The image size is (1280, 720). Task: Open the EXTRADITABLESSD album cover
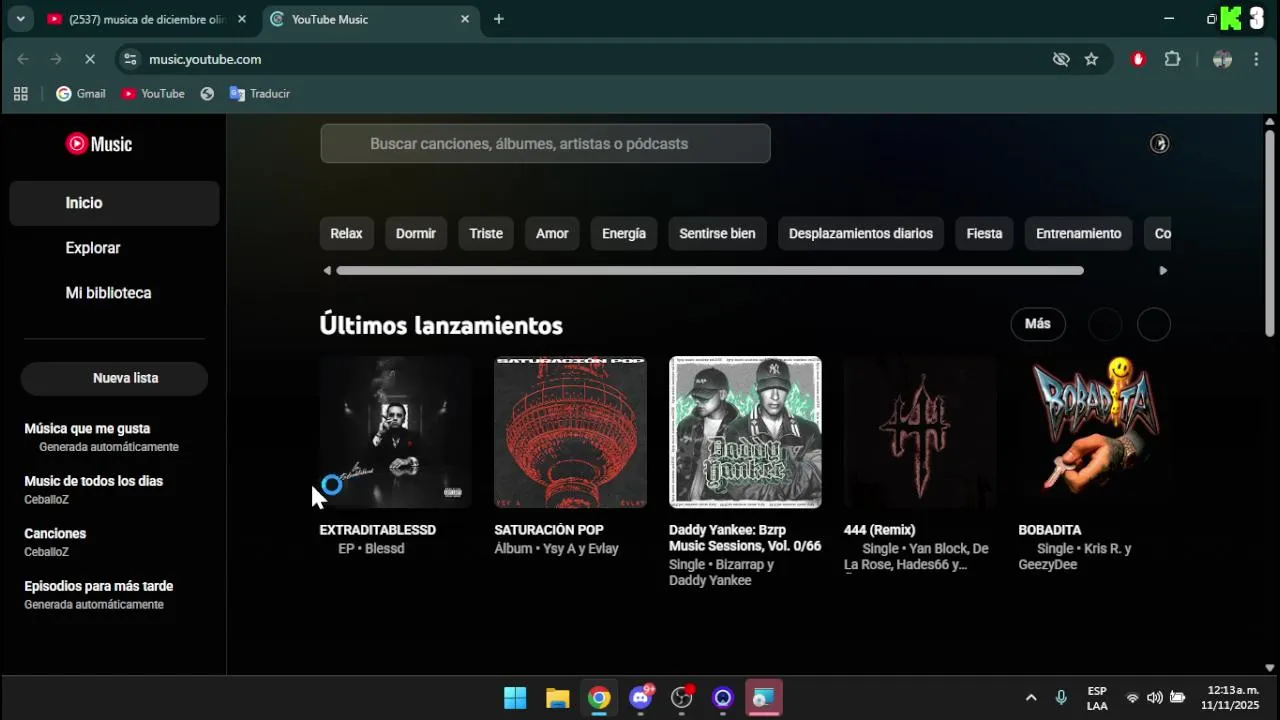pos(396,432)
